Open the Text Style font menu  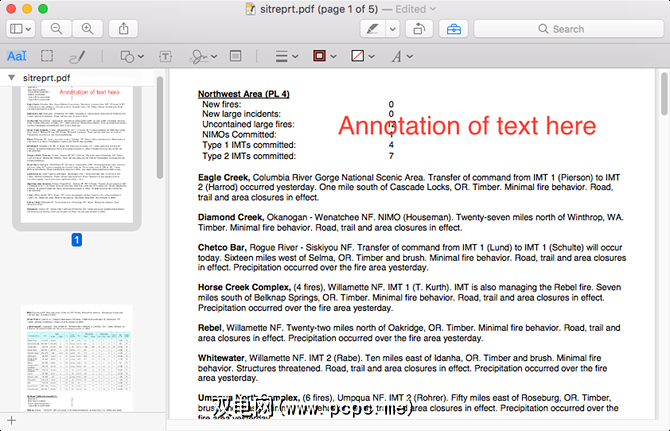[402, 56]
